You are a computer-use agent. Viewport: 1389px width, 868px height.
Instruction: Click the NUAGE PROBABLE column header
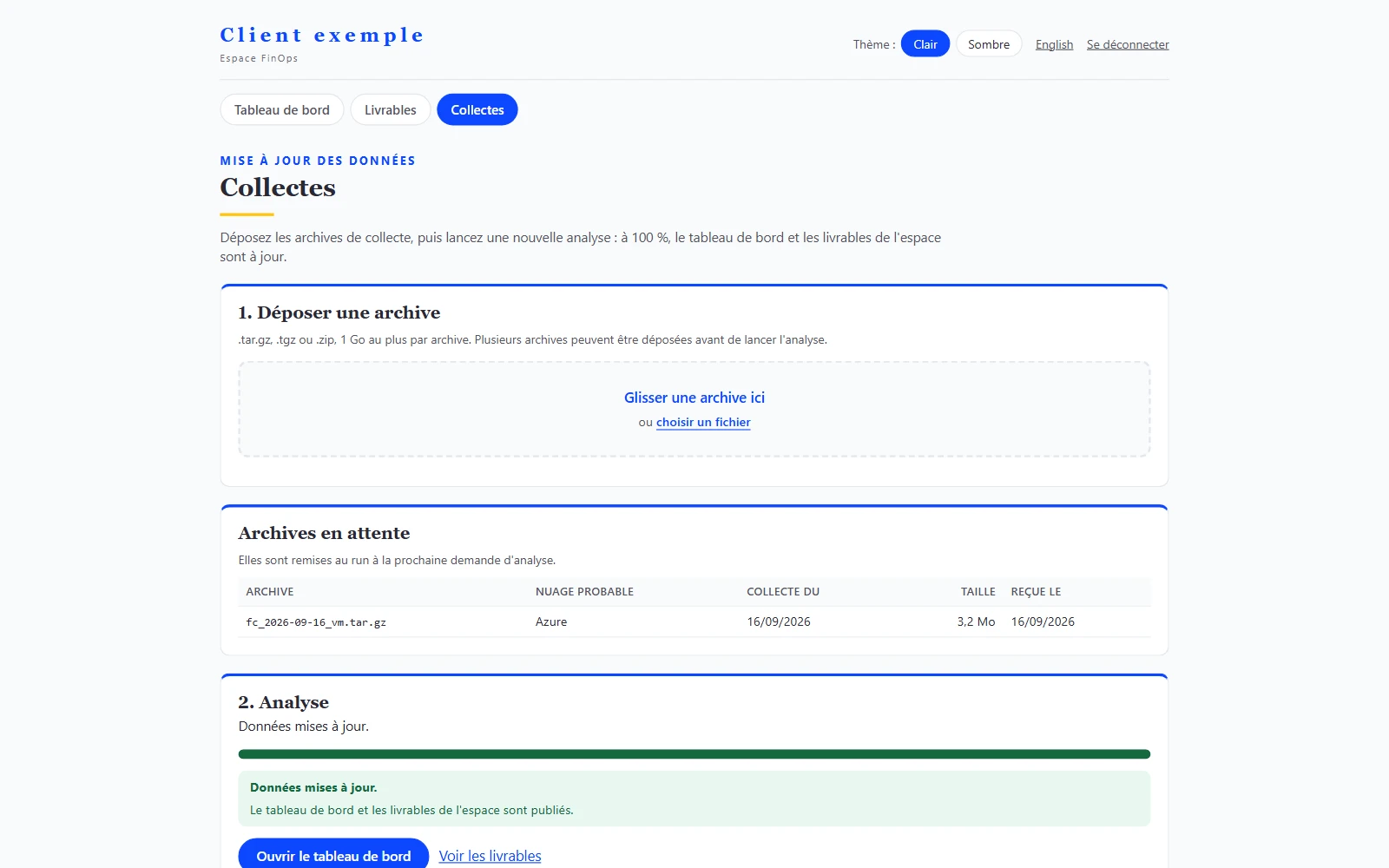pyautogui.click(x=584, y=592)
